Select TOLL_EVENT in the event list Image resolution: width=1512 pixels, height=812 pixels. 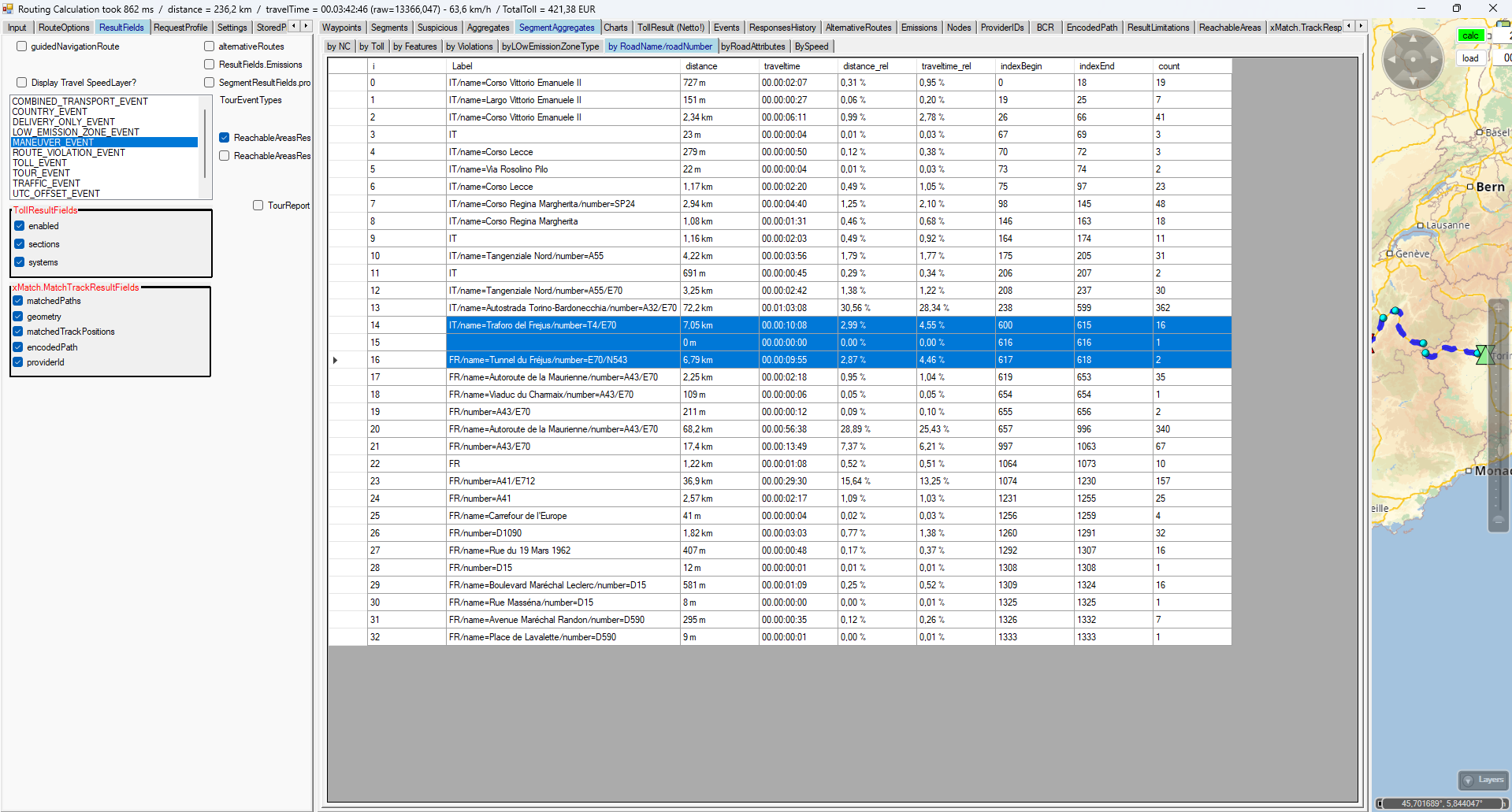pos(39,163)
